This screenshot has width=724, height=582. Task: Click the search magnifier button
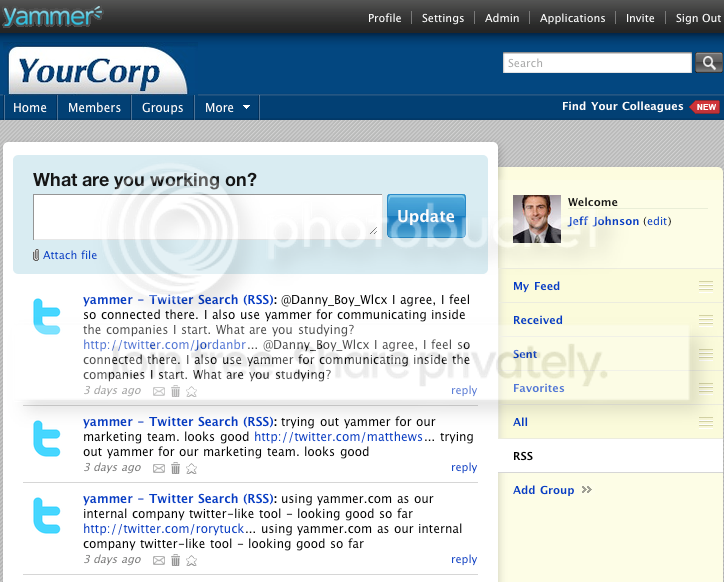[x=709, y=63]
